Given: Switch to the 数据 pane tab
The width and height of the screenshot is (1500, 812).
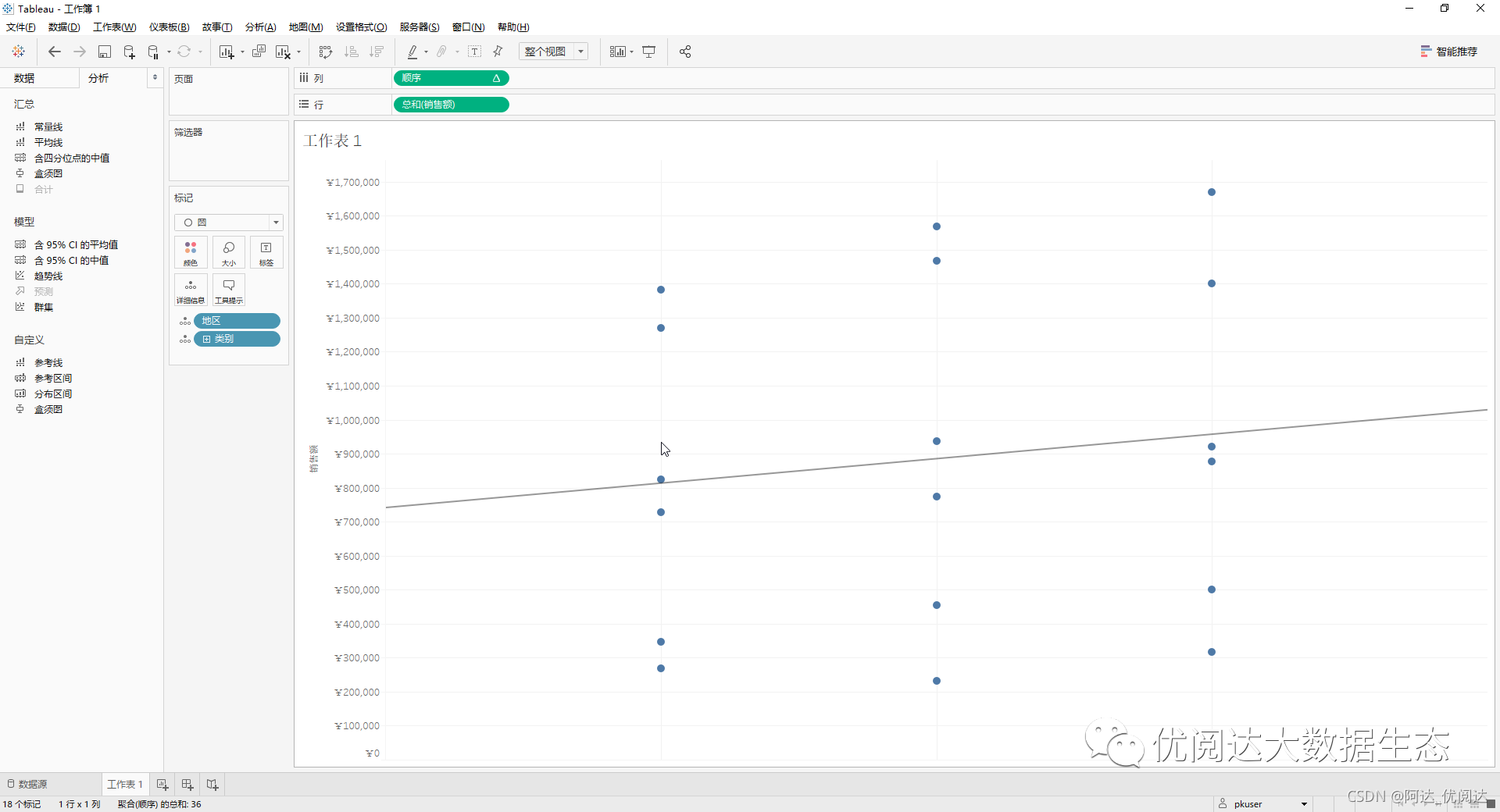Looking at the screenshot, I should coord(39,78).
